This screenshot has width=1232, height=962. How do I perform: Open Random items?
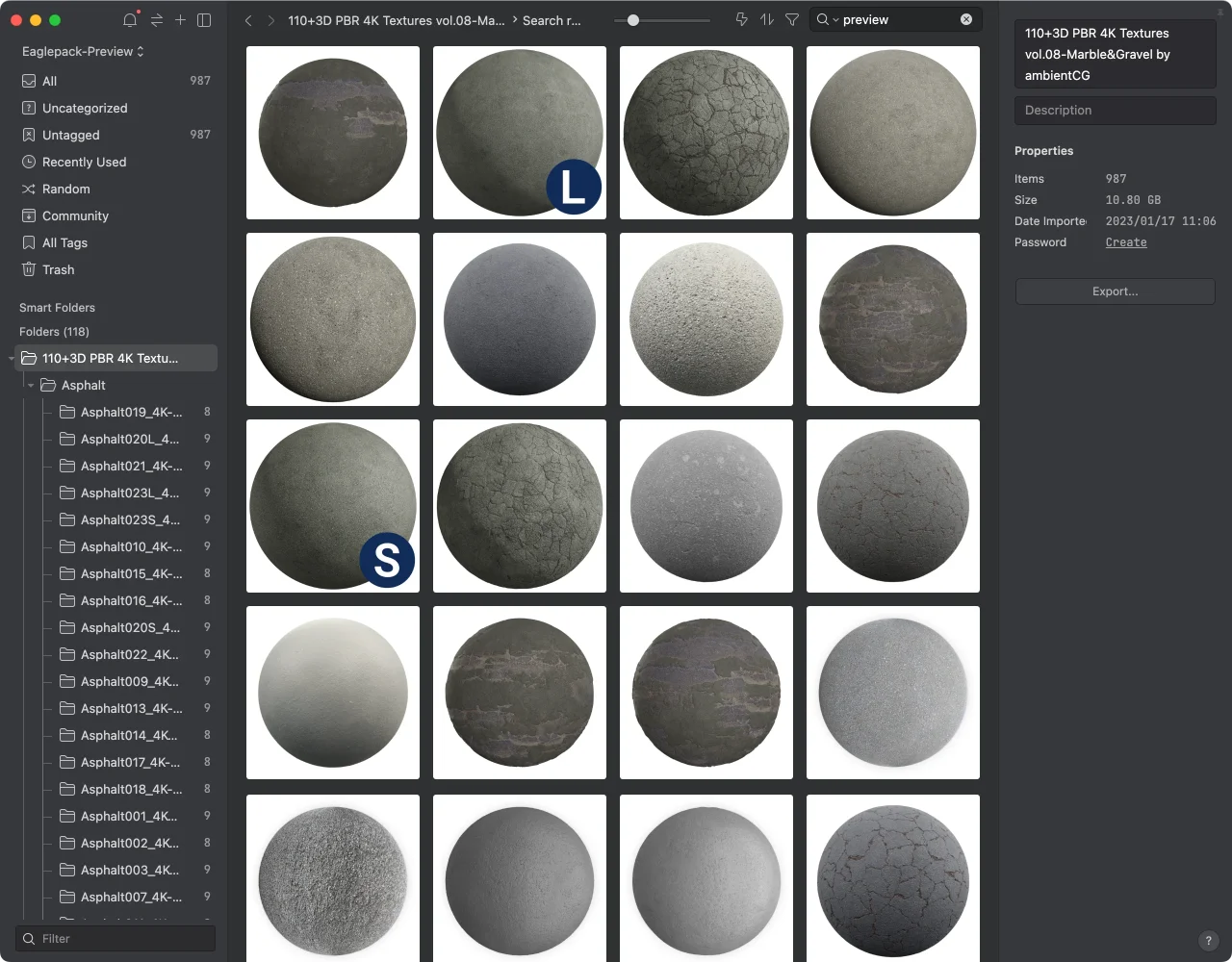pos(115,189)
